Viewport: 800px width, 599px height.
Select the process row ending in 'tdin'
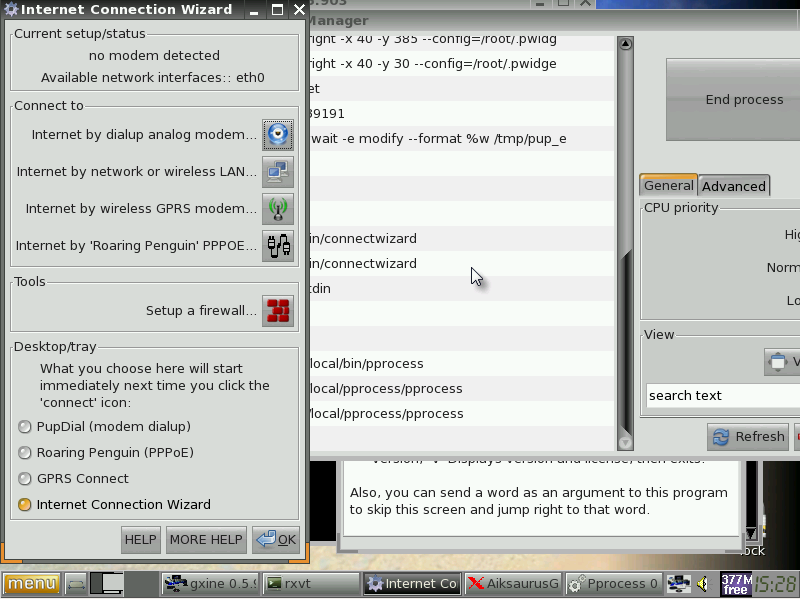pyautogui.click(x=462, y=289)
